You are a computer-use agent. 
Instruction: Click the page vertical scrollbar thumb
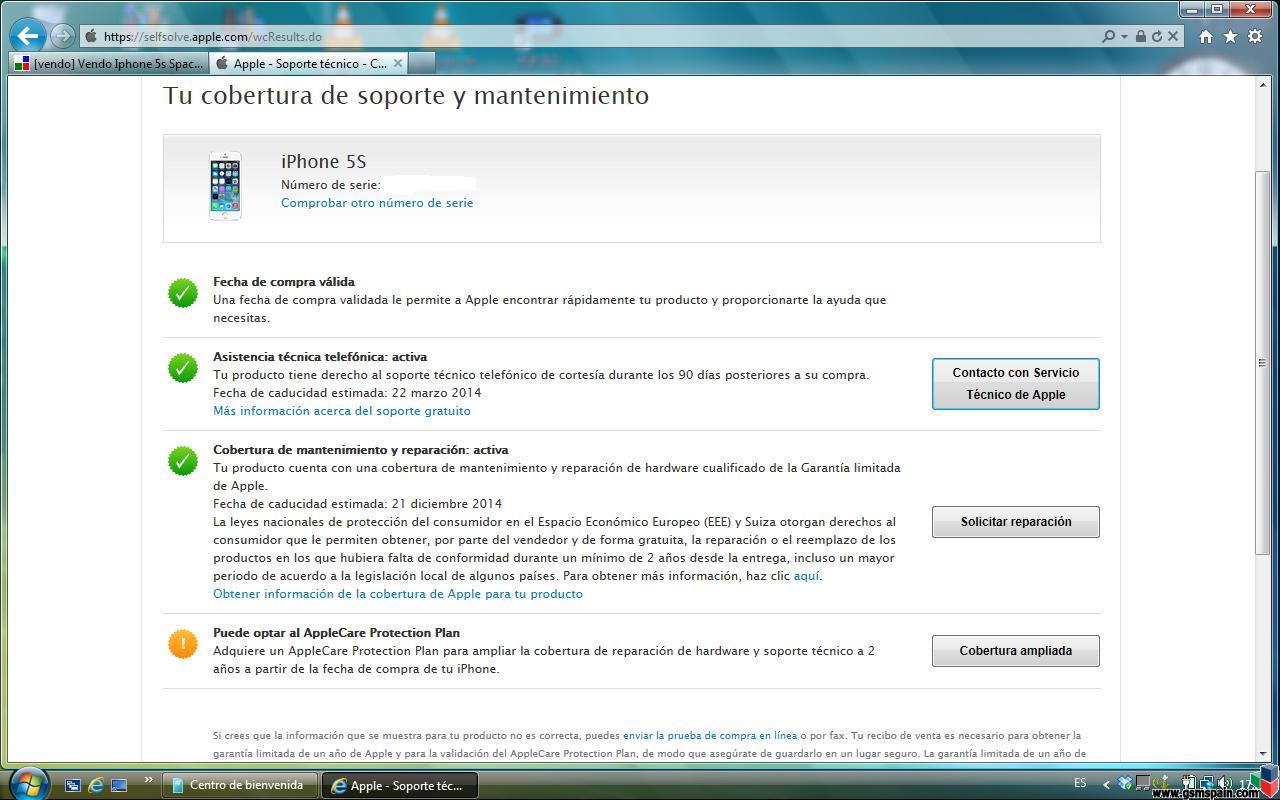1262,363
